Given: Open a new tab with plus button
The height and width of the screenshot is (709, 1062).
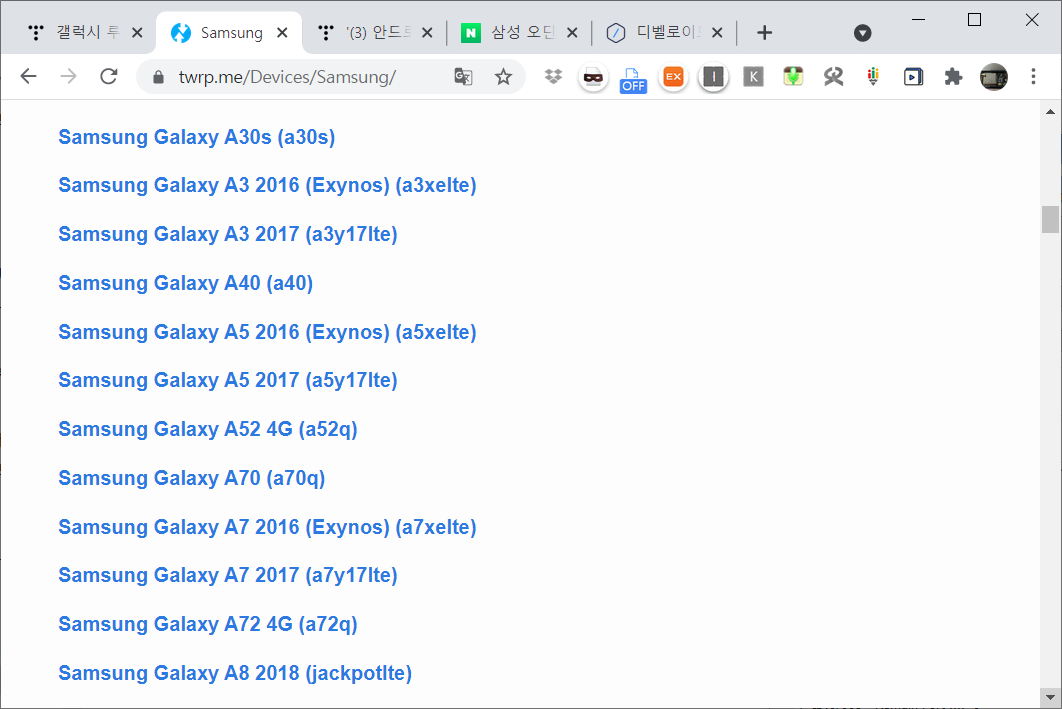Looking at the screenshot, I should coord(765,33).
